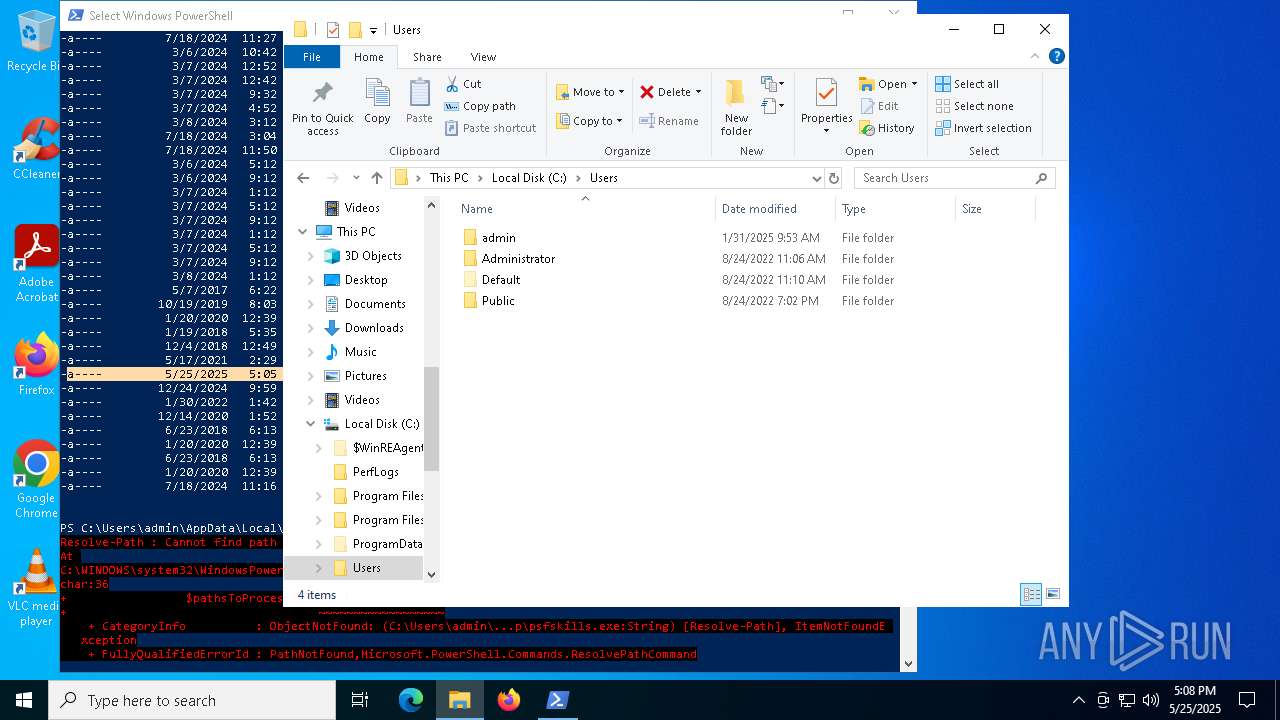The width and height of the screenshot is (1280, 720).
Task: Select Pictures in navigation pane
Action: click(365, 376)
